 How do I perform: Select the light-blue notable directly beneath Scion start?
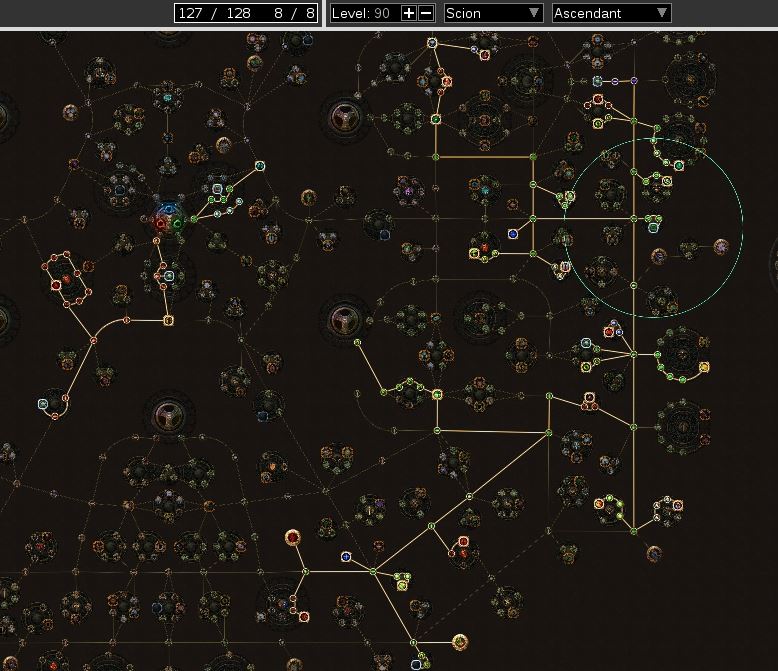click(x=169, y=276)
